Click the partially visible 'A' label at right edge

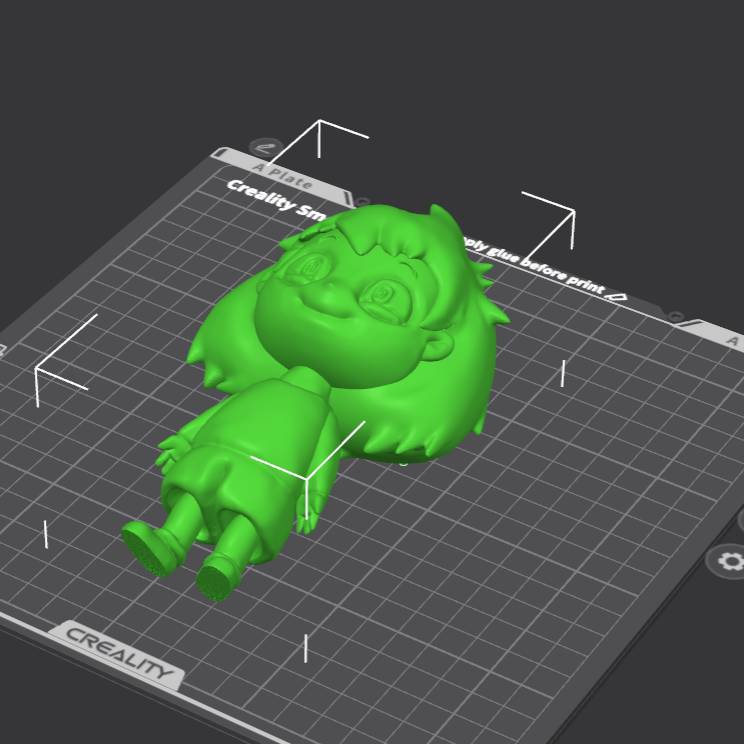[x=732, y=342]
